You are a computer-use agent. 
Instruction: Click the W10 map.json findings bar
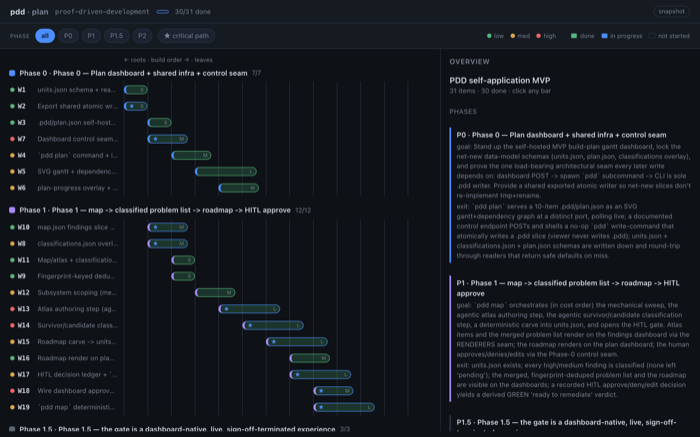[167, 227]
